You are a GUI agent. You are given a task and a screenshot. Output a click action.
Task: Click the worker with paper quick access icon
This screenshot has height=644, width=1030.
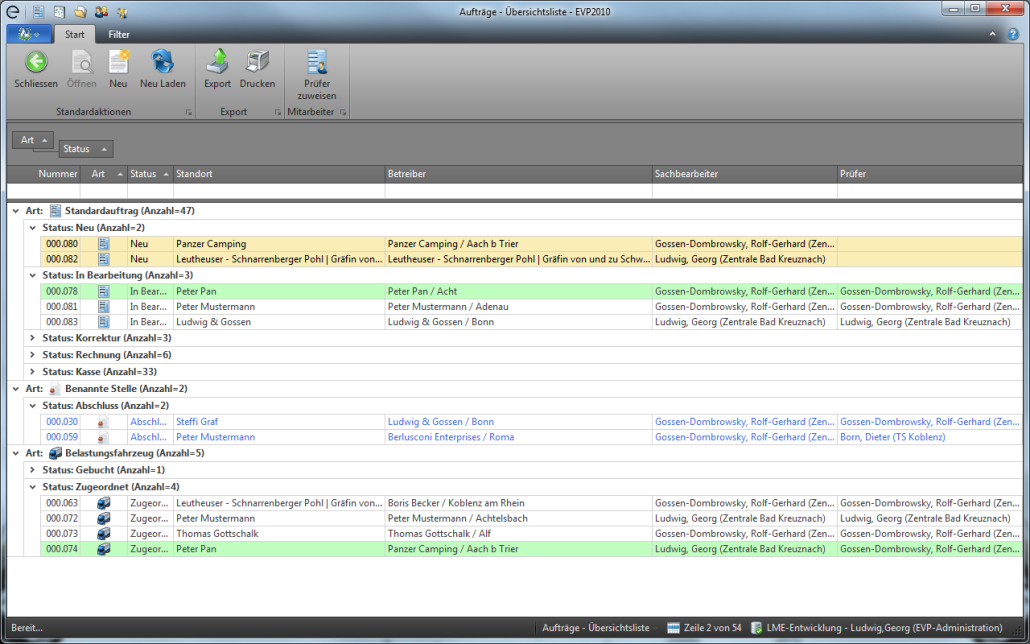pyautogui.click(x=122, y=12)
